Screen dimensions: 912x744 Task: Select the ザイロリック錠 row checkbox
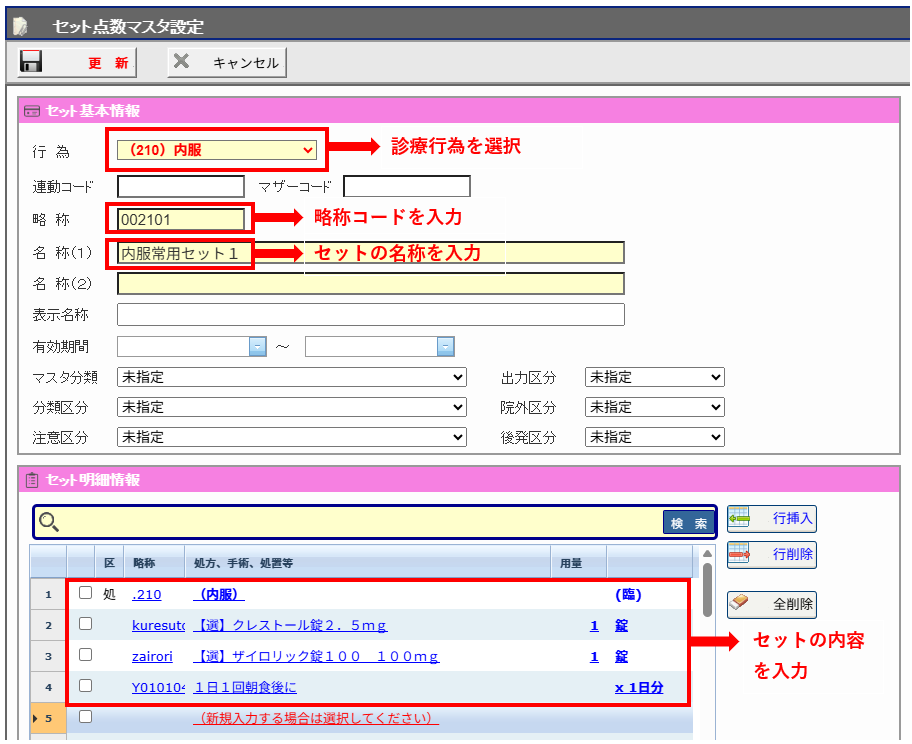[85, 655]
